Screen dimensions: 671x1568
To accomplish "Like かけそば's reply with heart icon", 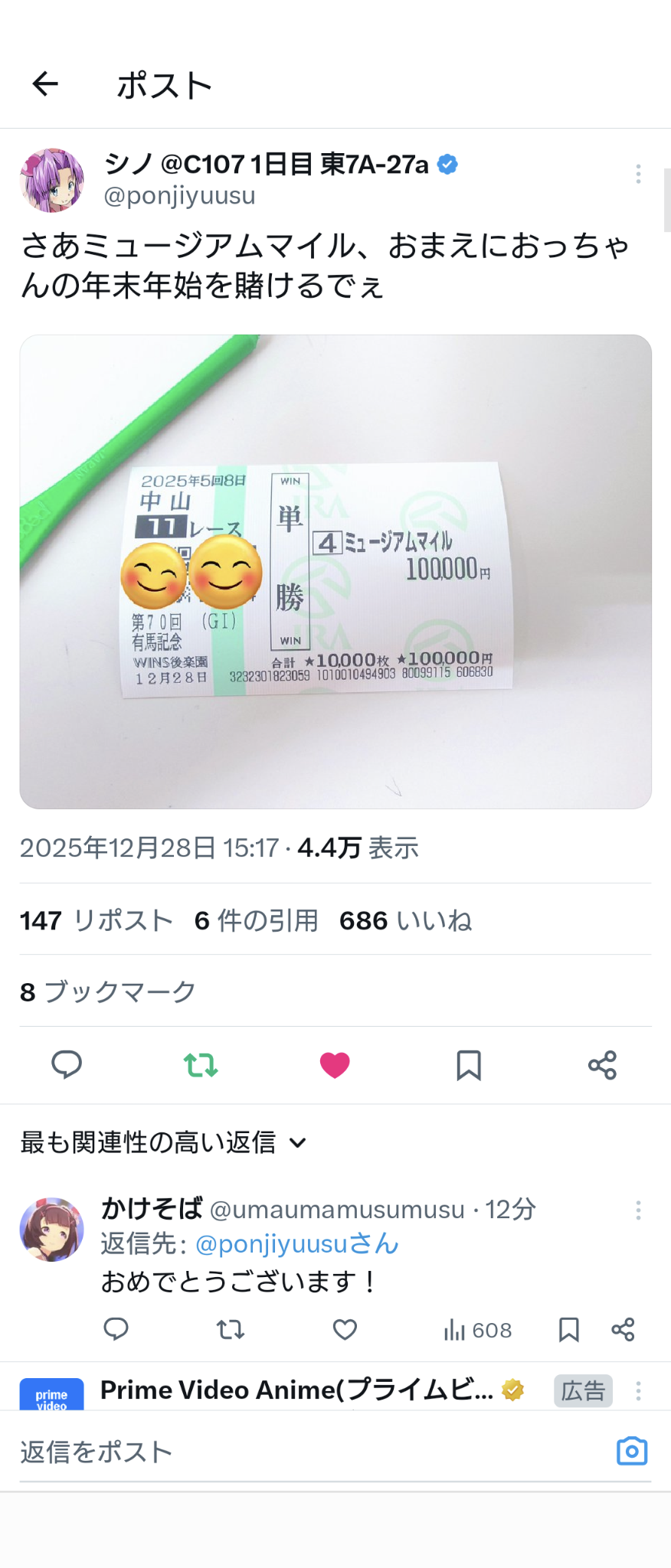I will [x=345, y=1330].
